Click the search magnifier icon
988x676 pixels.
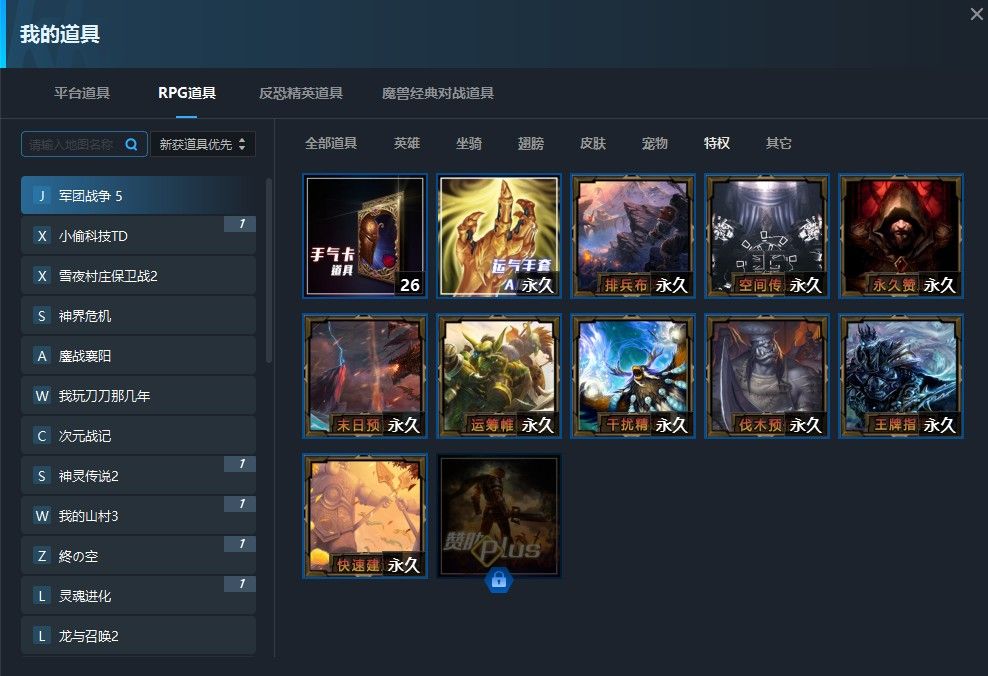point(132,144)
